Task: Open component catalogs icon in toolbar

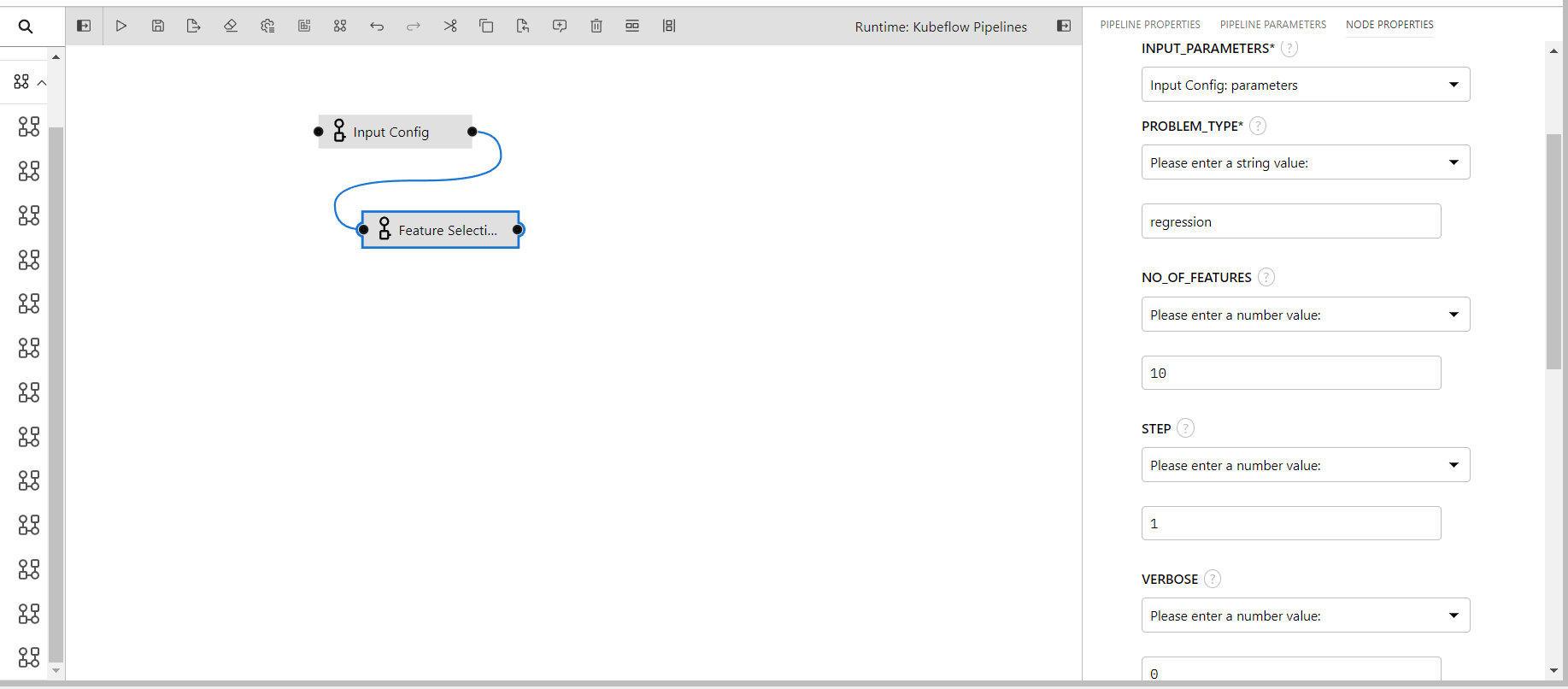Action: (340, 26)
